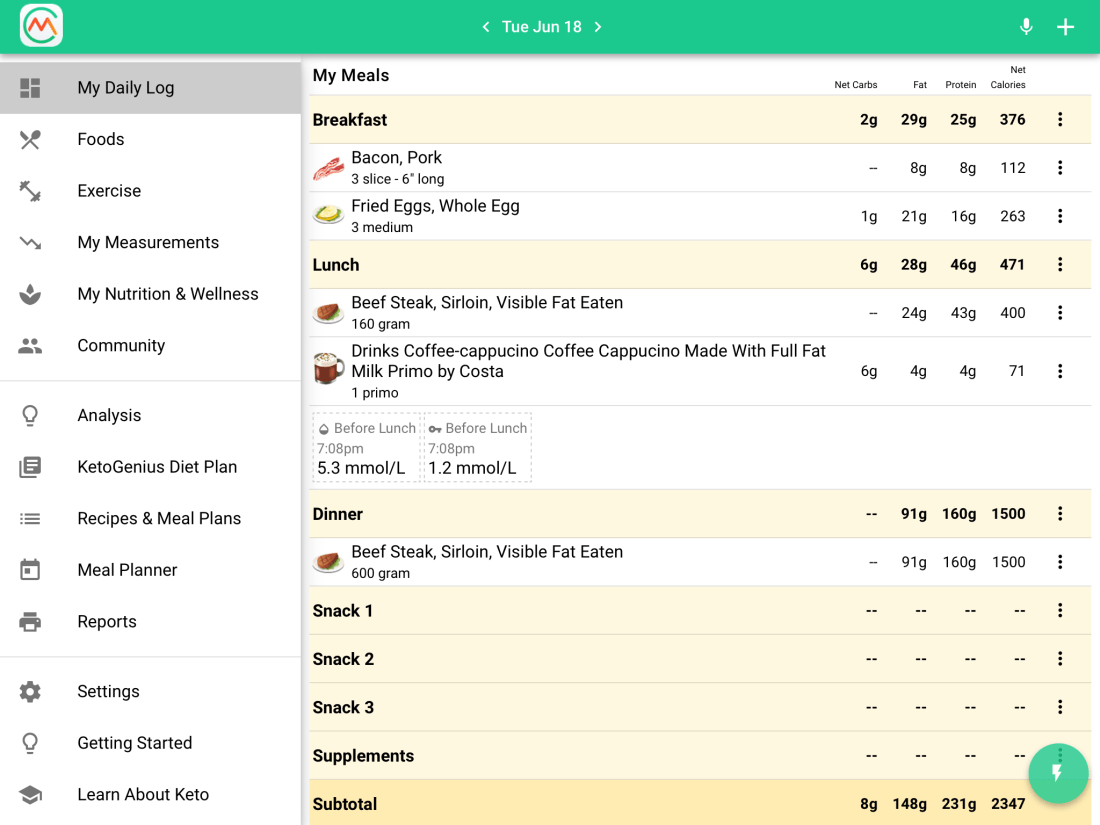Select the blood glucose 5.3 mmol/L reading
Image resolution: width=1100 pixels, height=825 pixels.
coord(366,448)
